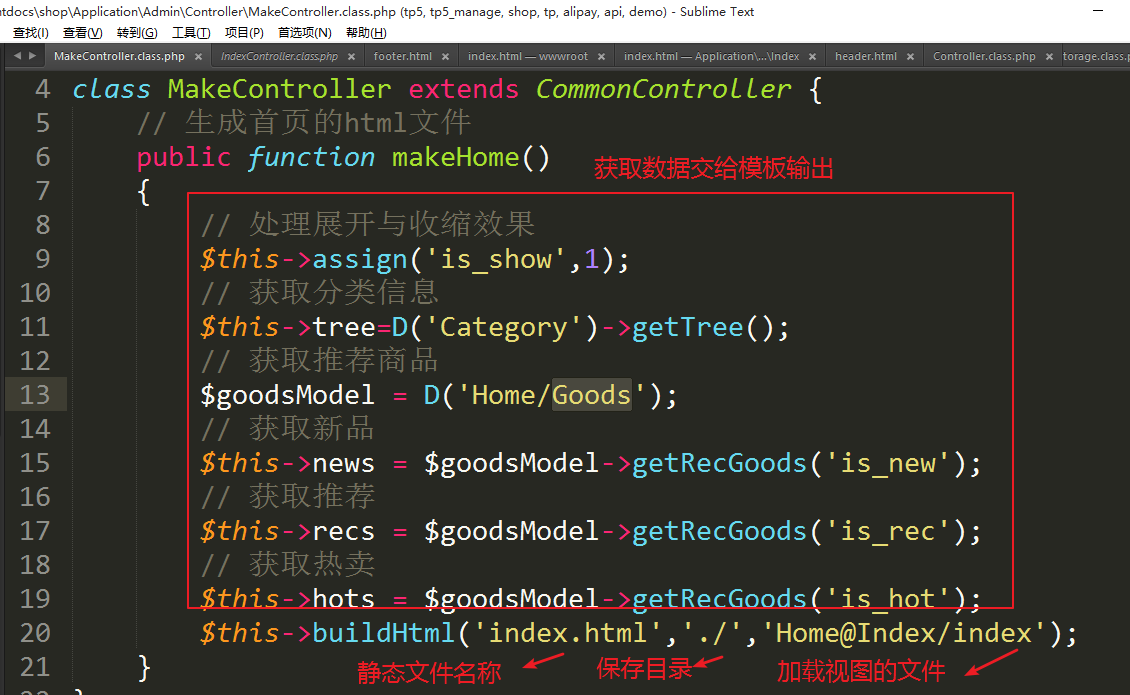Open the 转到(G) menu

coord(137,33)
